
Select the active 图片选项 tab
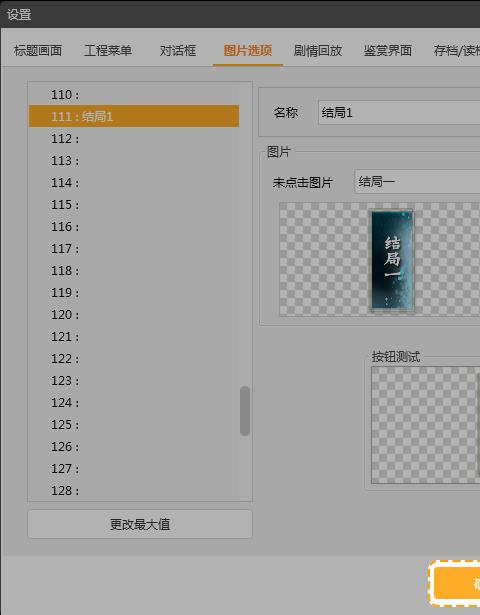[x=248, y=51]
